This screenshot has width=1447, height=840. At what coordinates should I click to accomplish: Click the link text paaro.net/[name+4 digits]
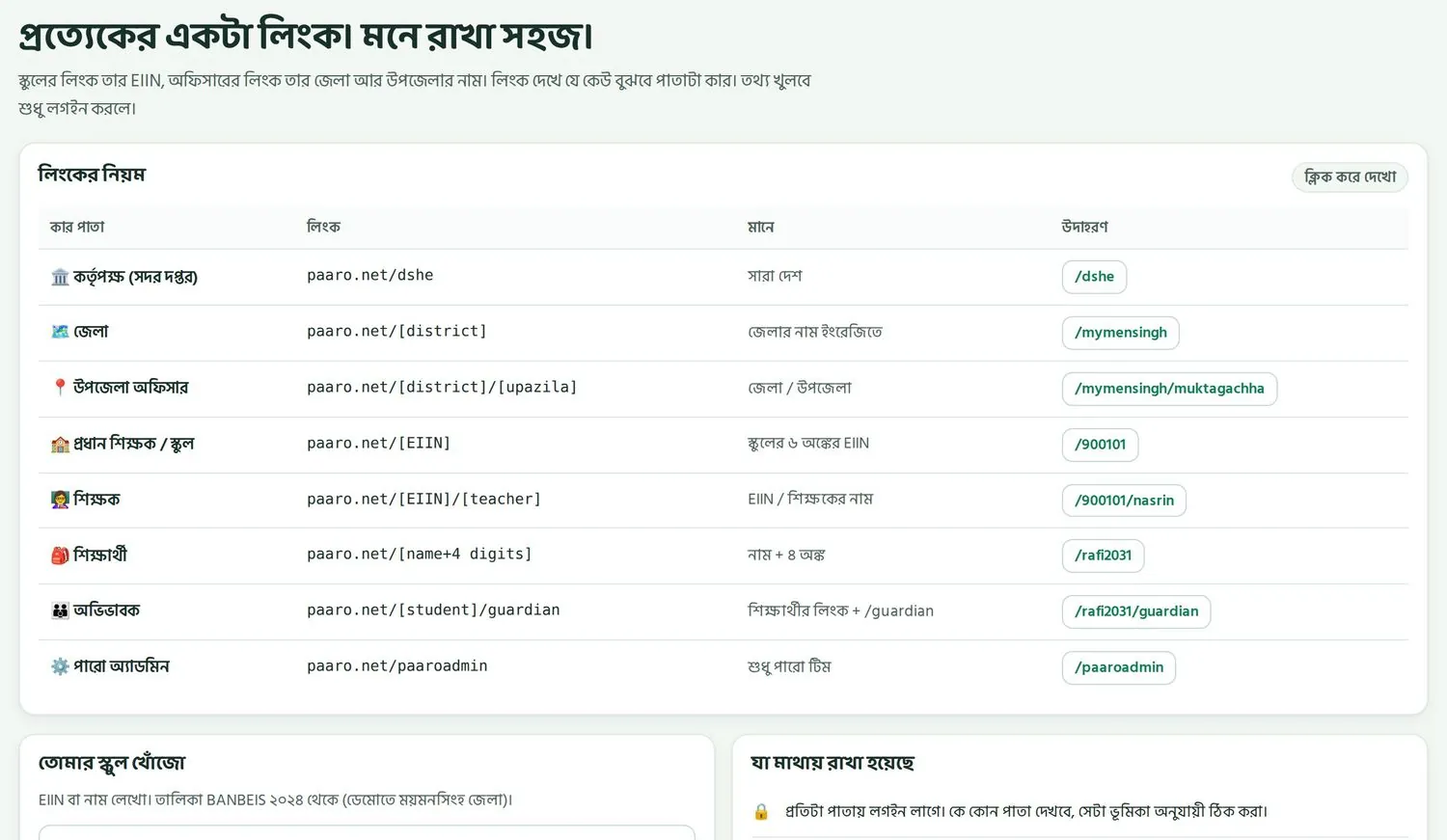coord(420,555)
